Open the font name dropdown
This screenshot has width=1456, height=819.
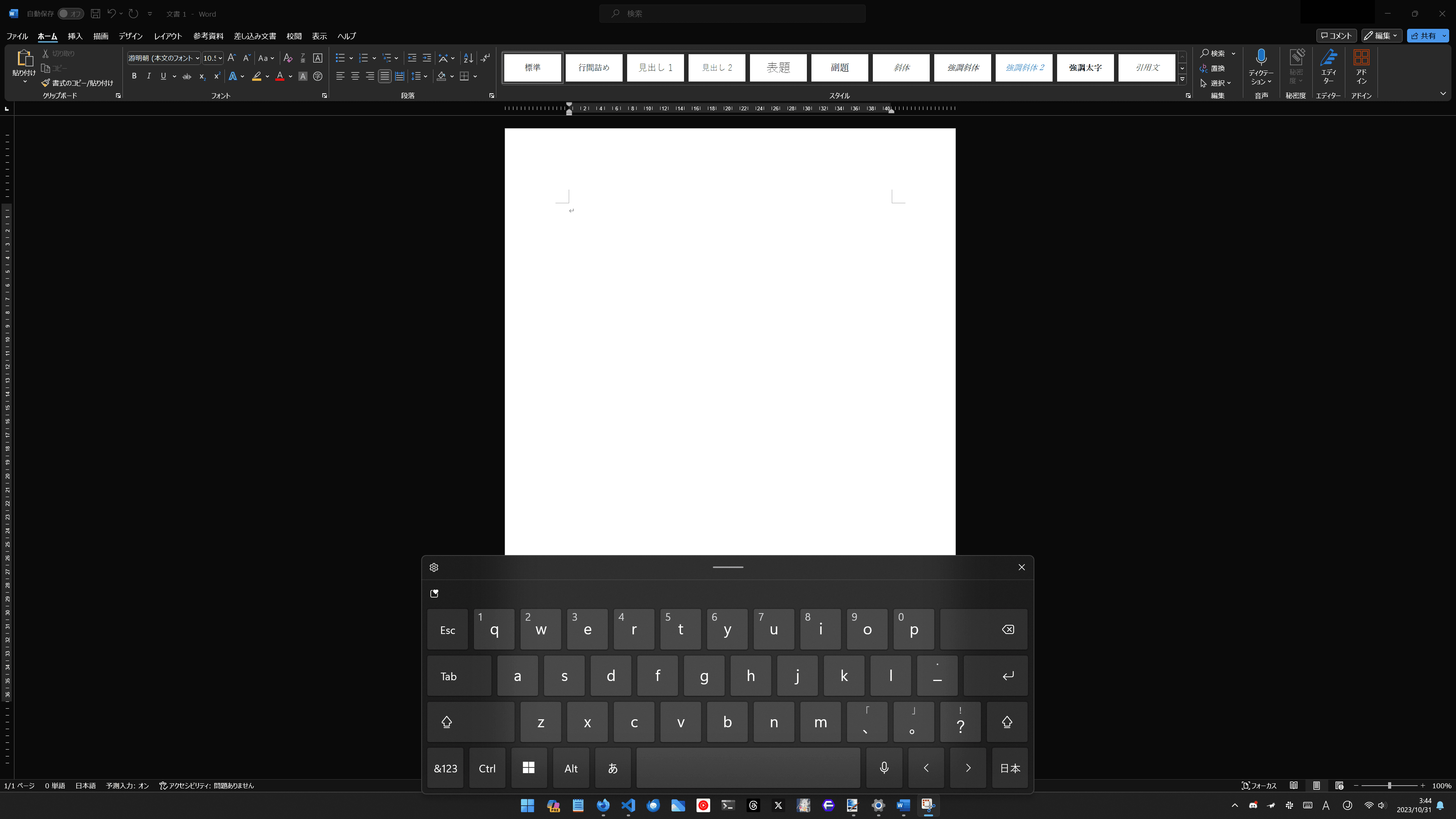pos(197,58)
